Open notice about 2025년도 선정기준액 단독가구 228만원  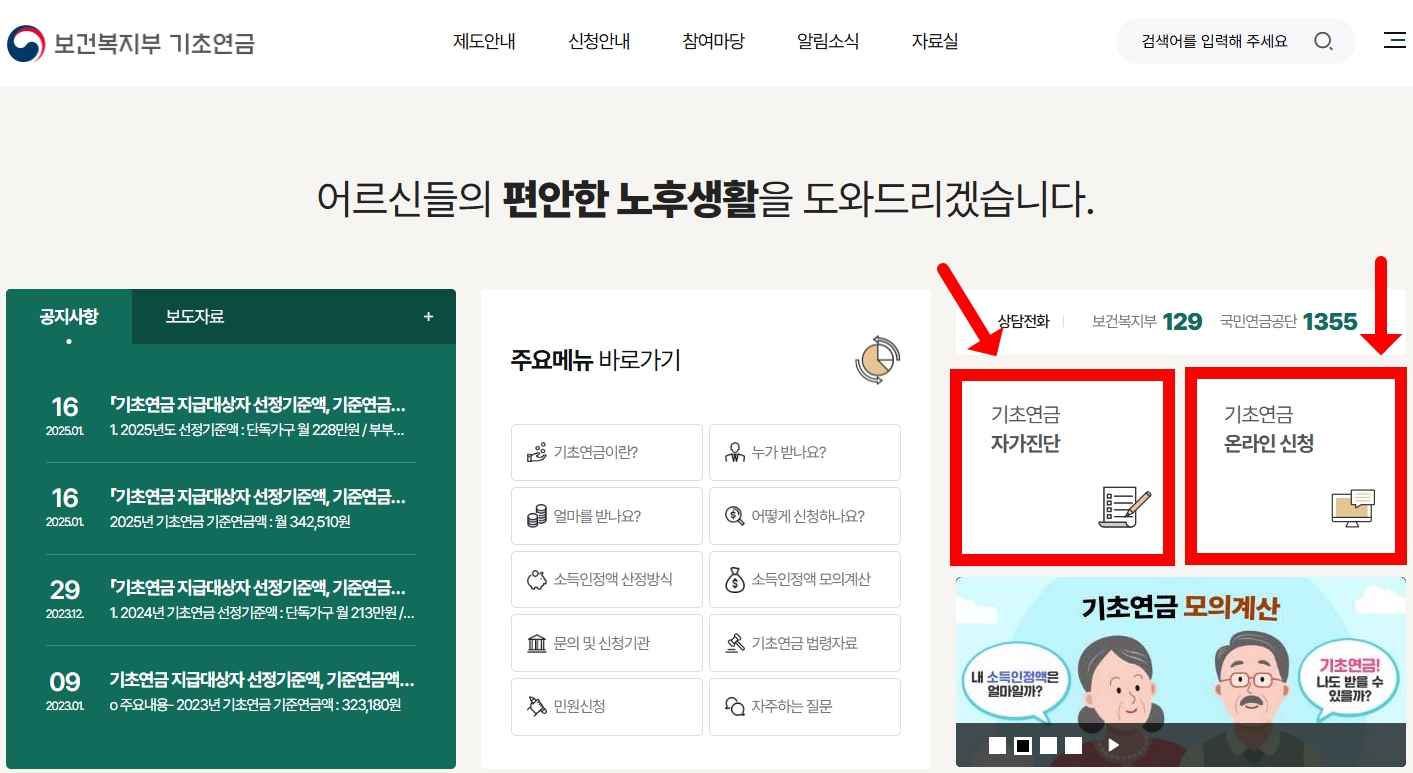click(x=231, y=417)
